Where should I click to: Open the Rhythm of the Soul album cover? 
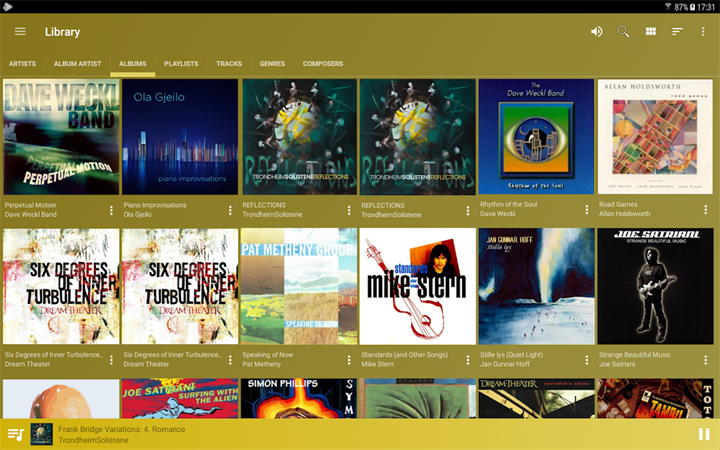pyautogui.click(x=536, y=136)
